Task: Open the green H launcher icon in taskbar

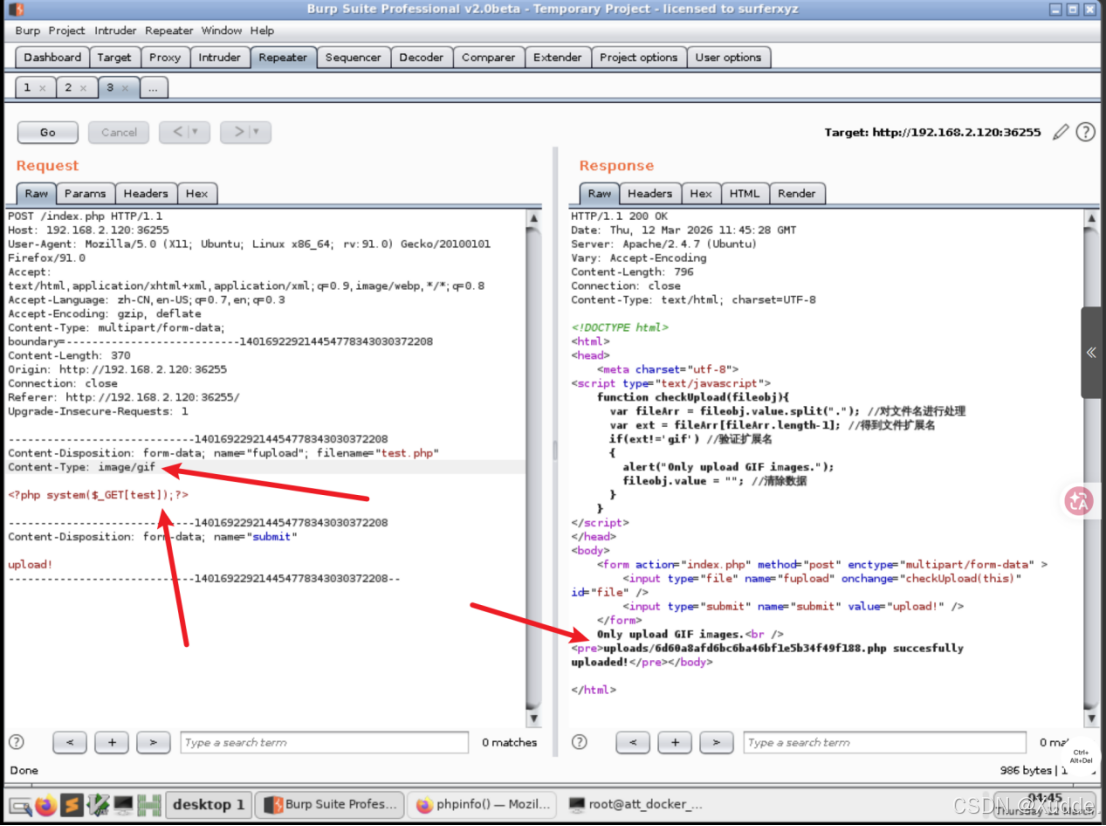Action: coord(150,805)
